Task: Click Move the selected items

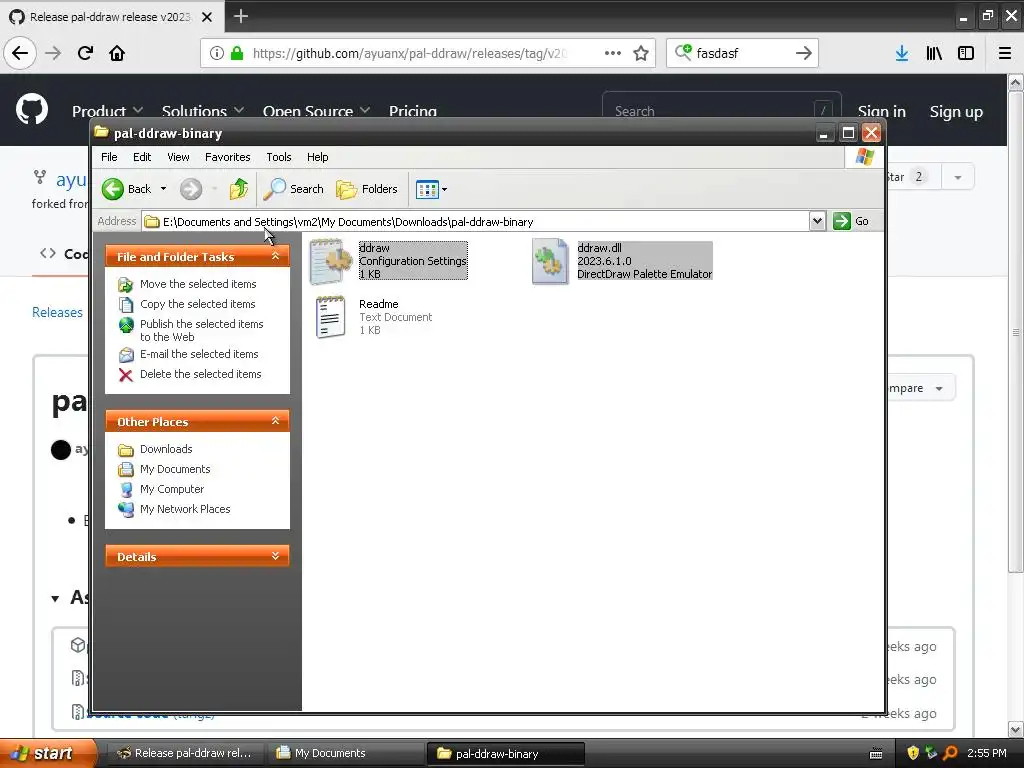Action: point(198,284)
